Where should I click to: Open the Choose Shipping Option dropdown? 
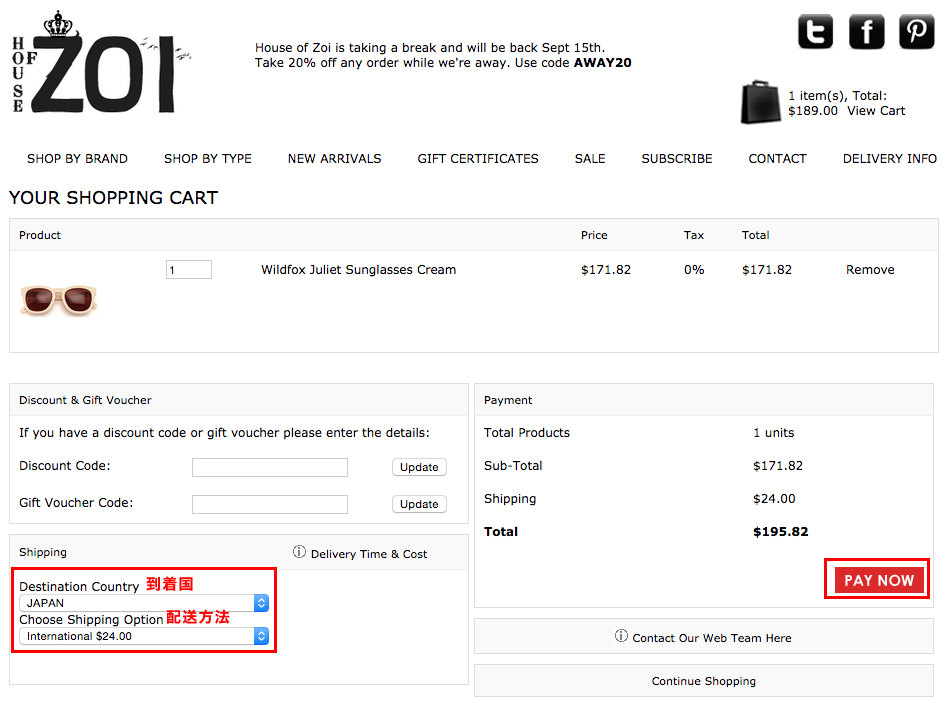(x=144, y=636)
